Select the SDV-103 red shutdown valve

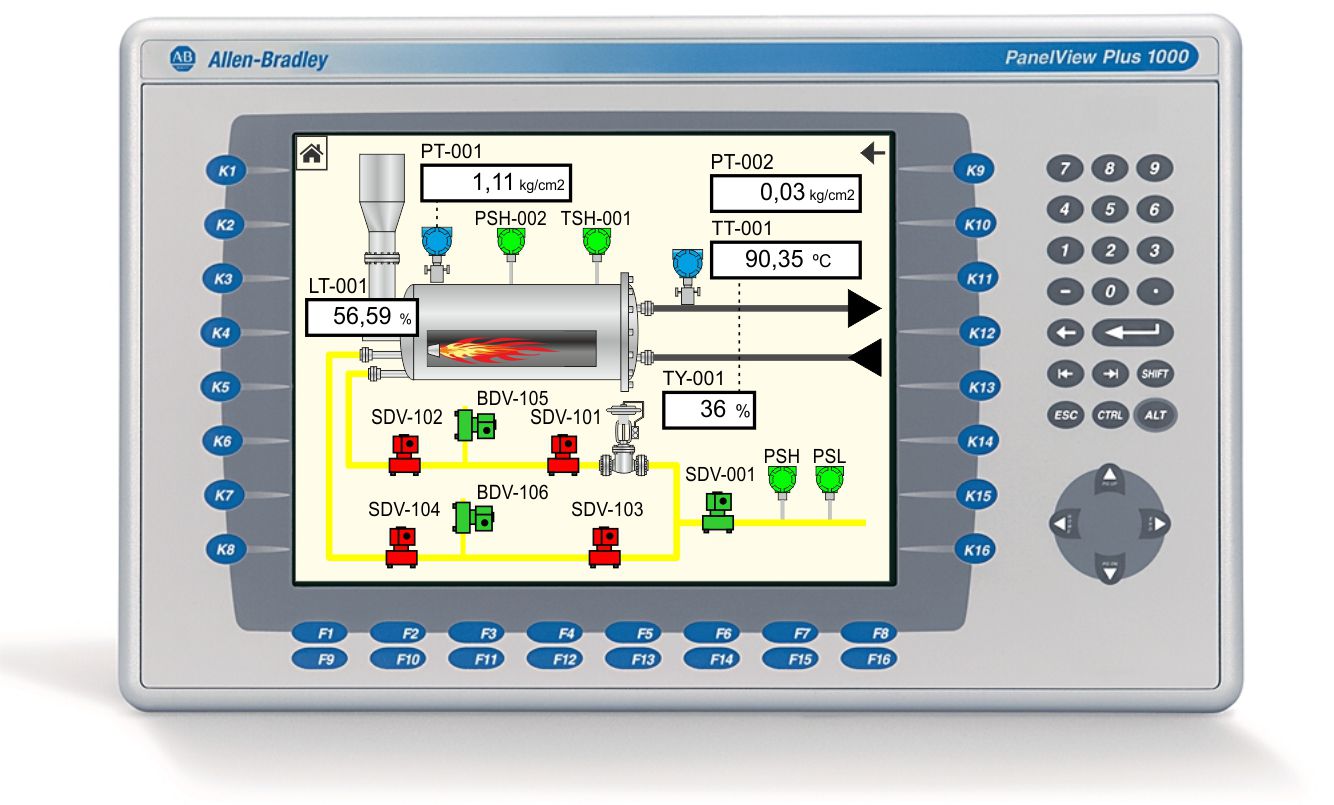(x=606, y=547)
